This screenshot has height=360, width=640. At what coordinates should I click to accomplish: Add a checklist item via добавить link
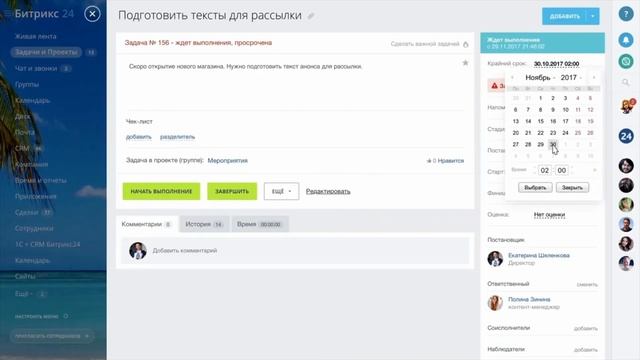pos(139,137)
